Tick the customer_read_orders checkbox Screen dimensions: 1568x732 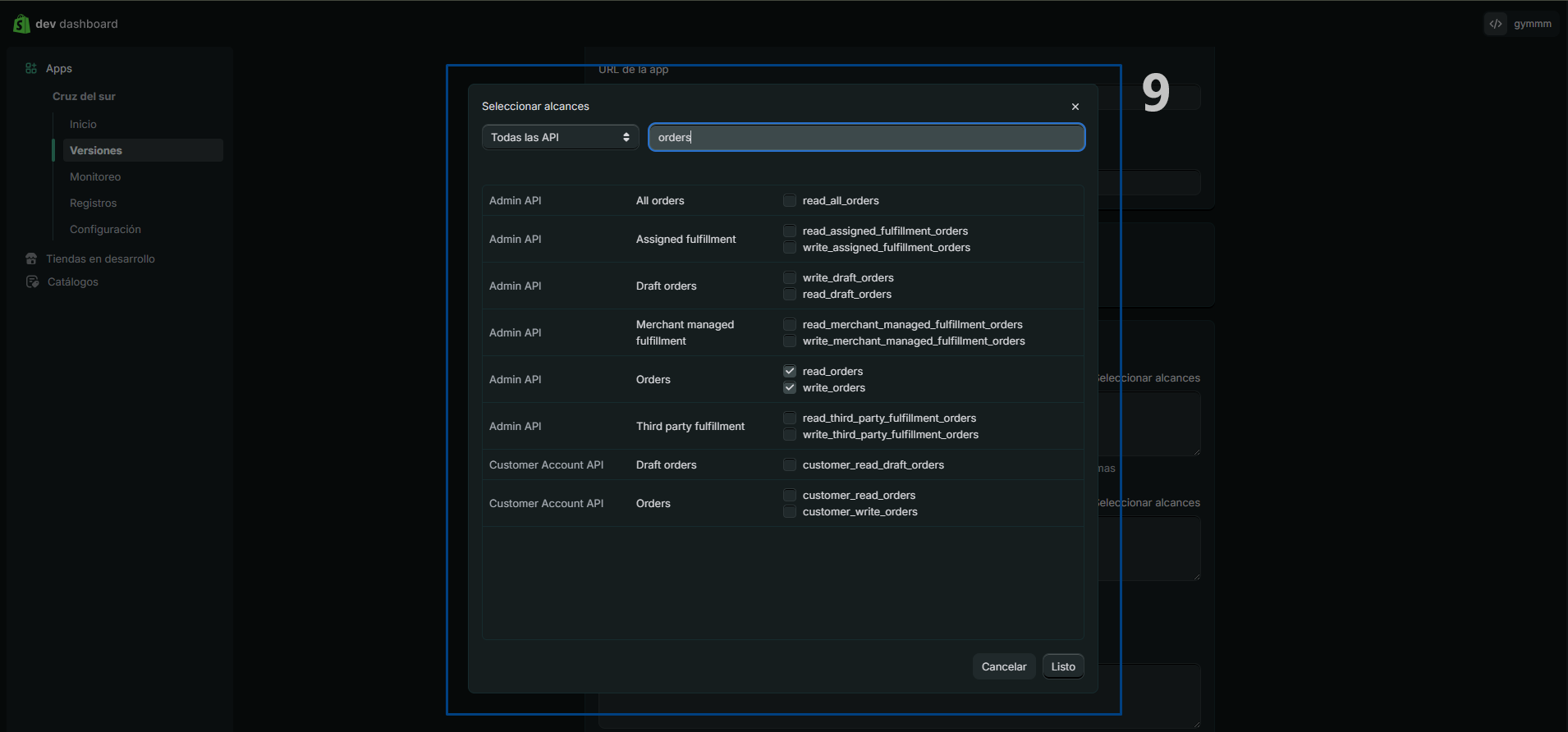pyautogui.click(x=790, y=495)
